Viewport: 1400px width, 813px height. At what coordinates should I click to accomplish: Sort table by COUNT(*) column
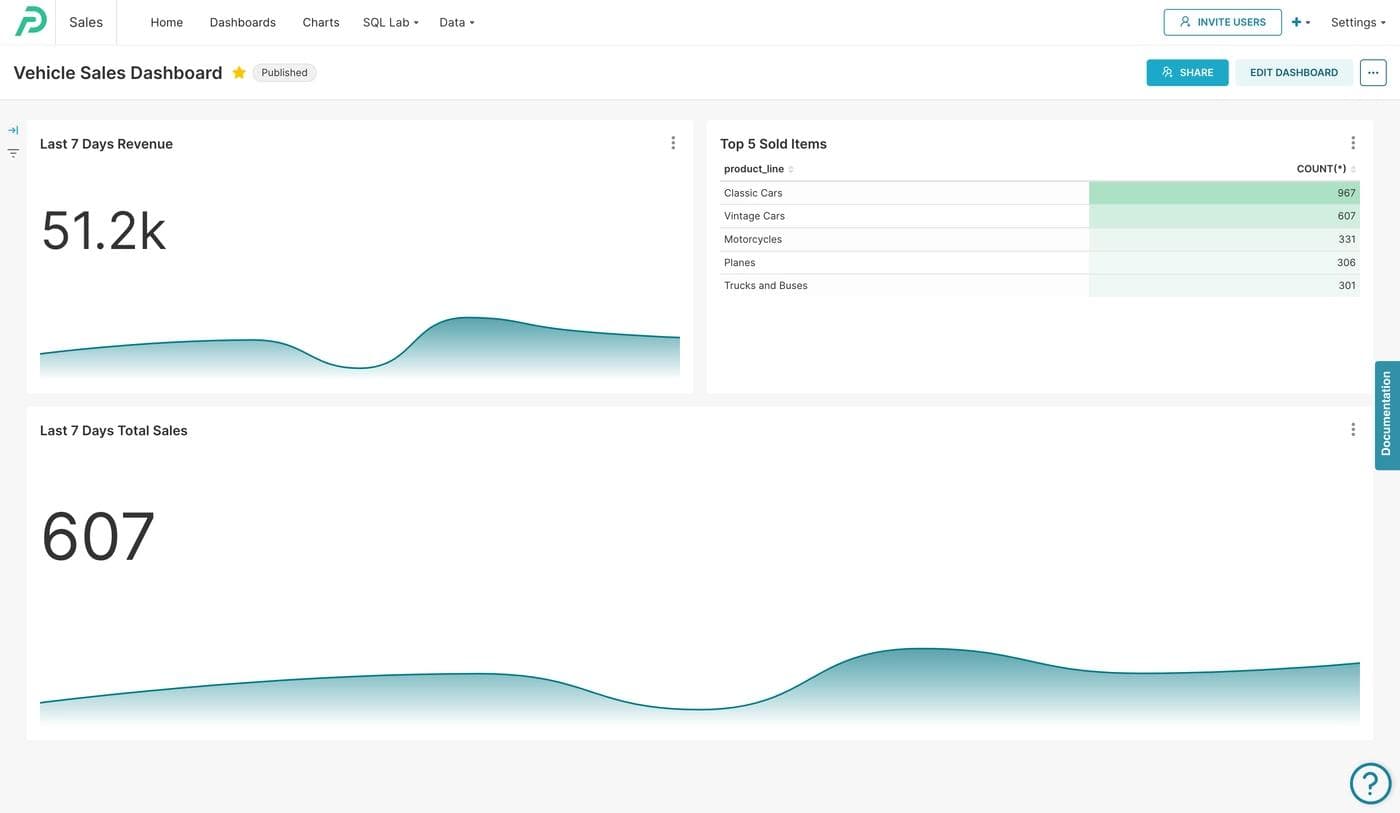click(x=1321, y=169)
